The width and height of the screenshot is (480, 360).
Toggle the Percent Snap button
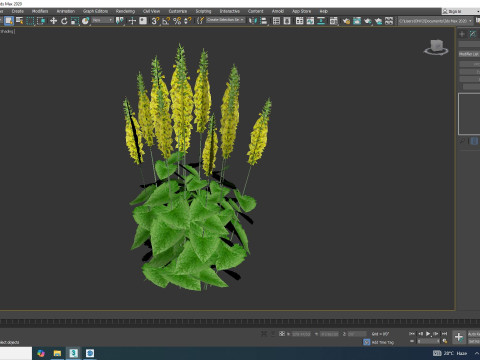[177, 21]
